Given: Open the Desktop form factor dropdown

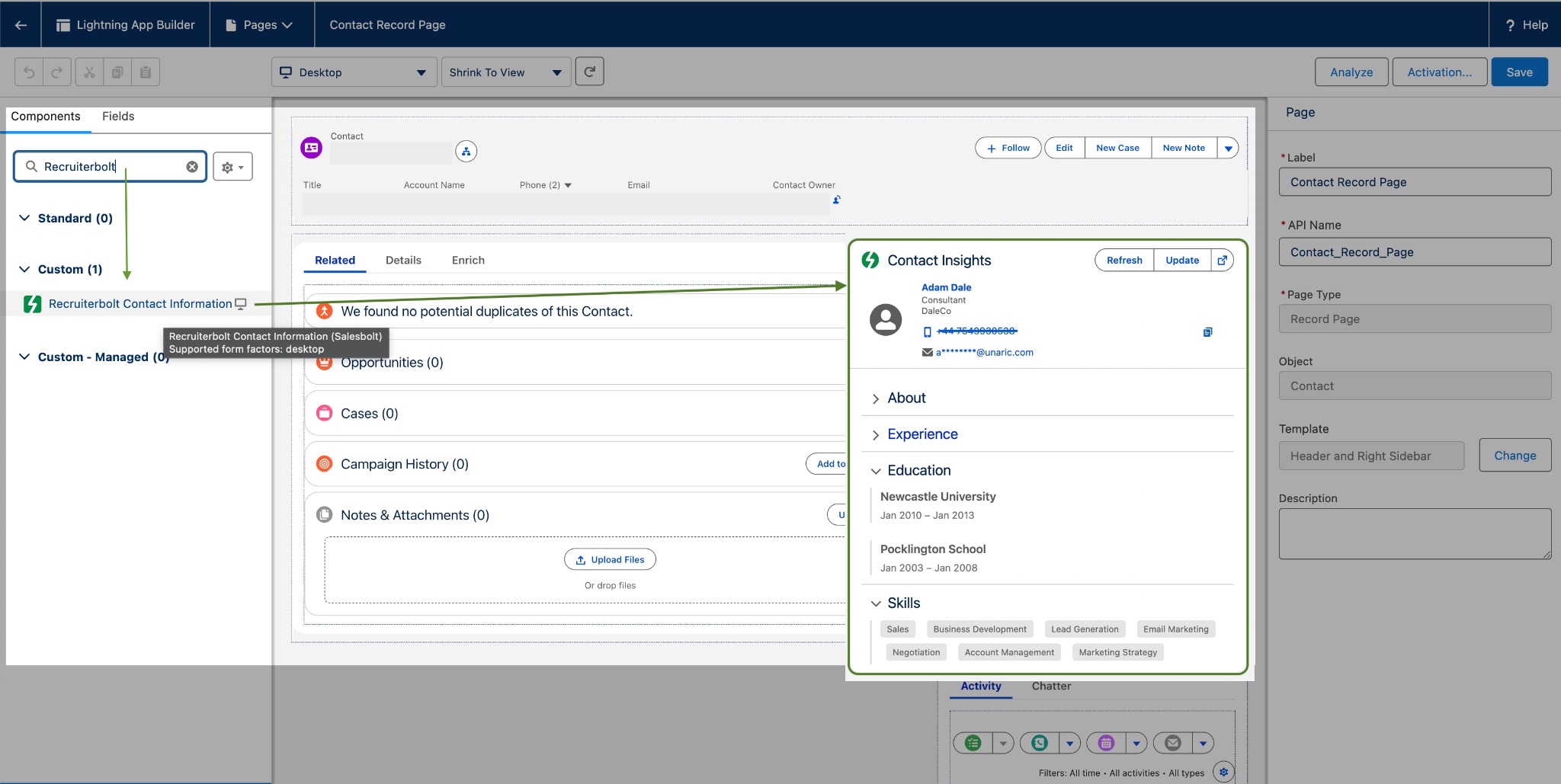Looking at the screenshot, I should (354, 72).
